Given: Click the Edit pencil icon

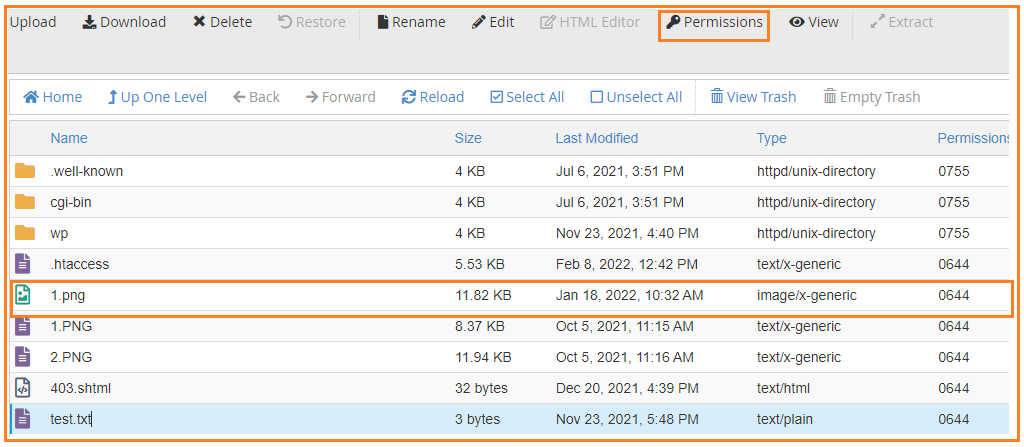Looking at the screenshot, I should click(479, 22).
